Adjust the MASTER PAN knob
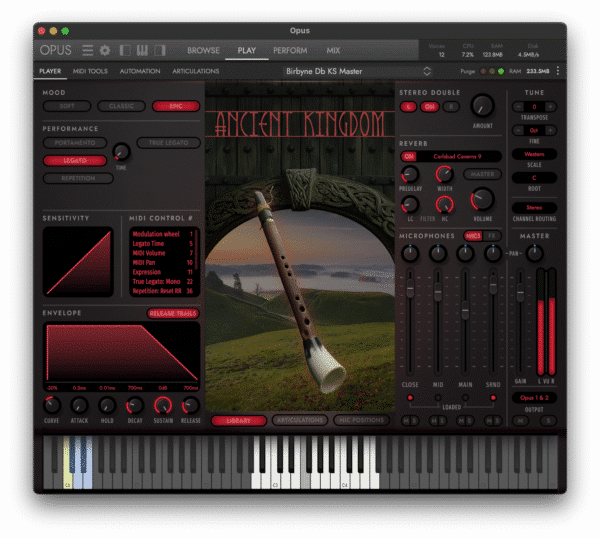This screenshot has width=600, height=538. [534, 253]
